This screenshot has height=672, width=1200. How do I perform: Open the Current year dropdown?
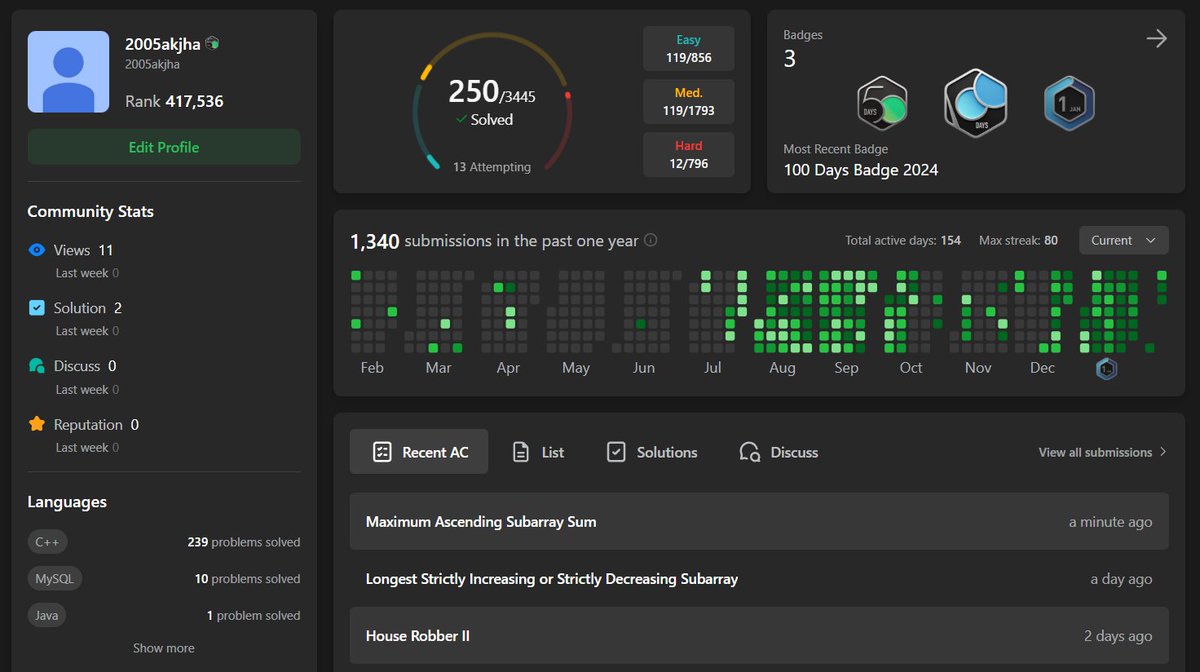pyautogui.click(x=1124, y=240)
